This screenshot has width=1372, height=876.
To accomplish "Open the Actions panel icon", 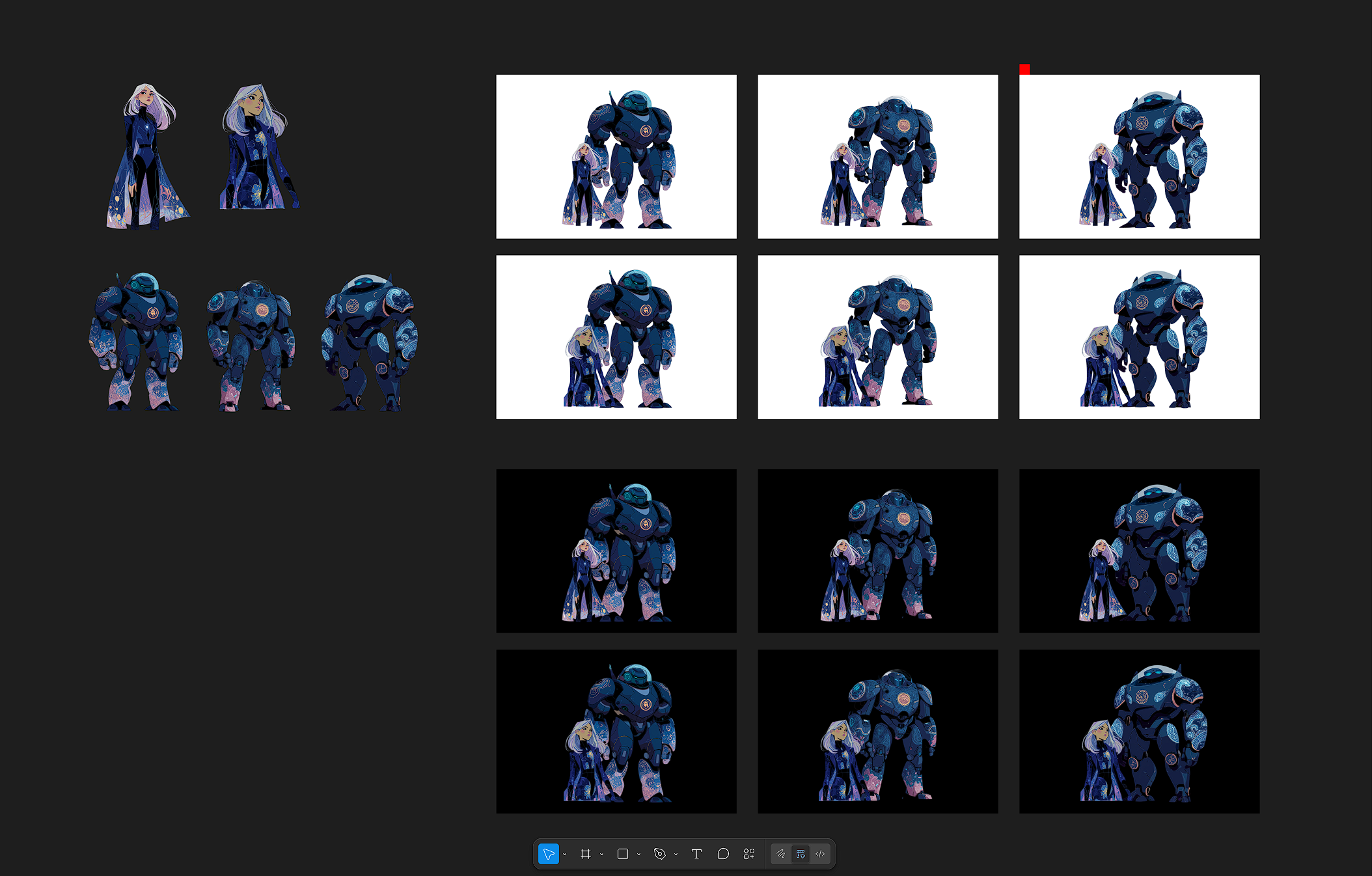I will (x=748, y=854).
